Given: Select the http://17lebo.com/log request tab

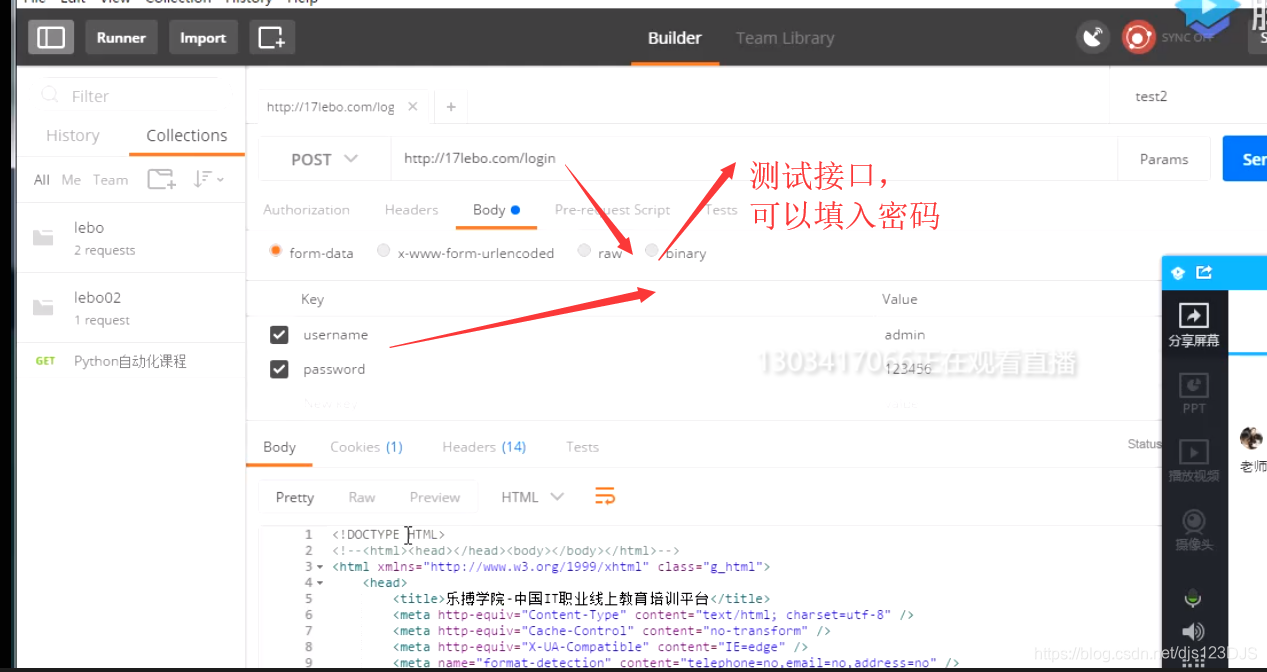Looking at the screenshot, I should [x=344, y=107].
